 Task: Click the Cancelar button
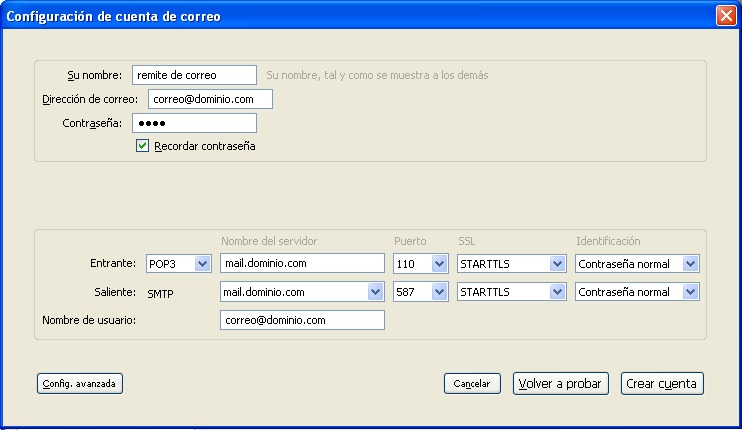[472, 384]
